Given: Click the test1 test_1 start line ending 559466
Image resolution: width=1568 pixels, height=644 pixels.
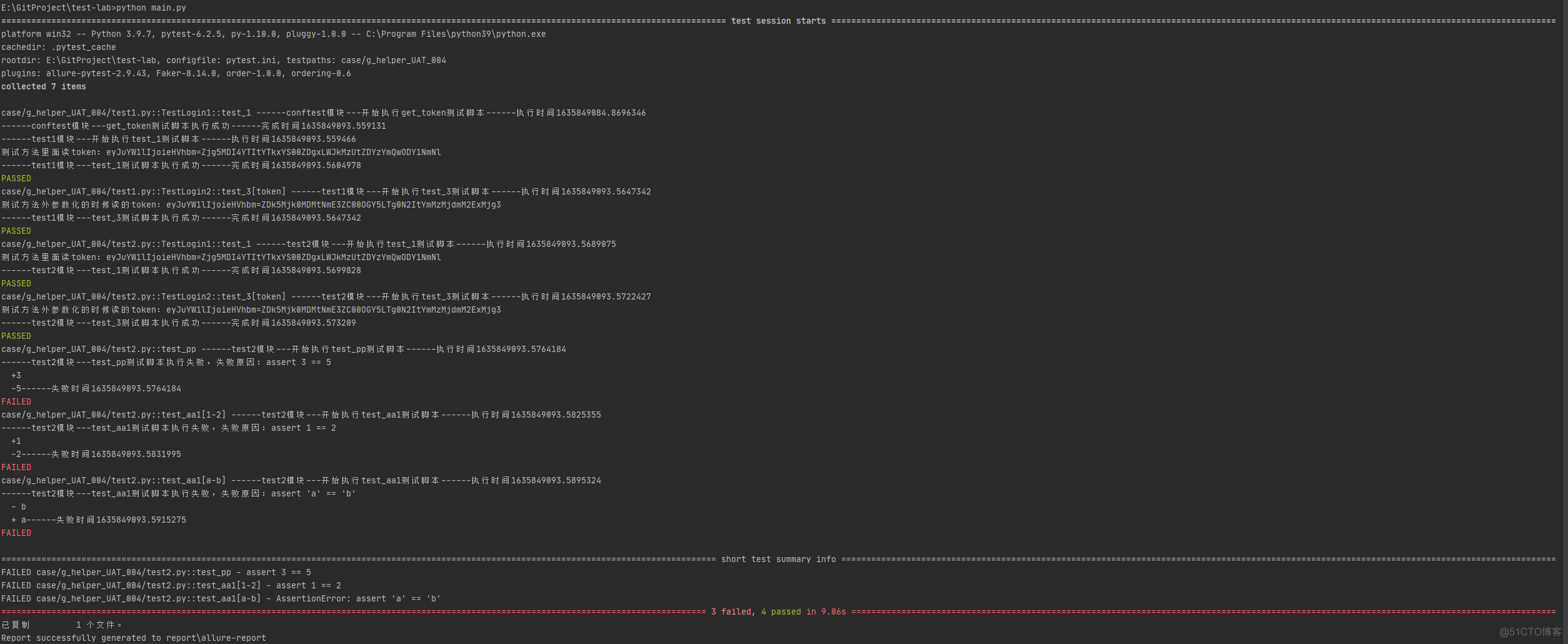Looking at the screenshot, I should (x=179, y=139).
